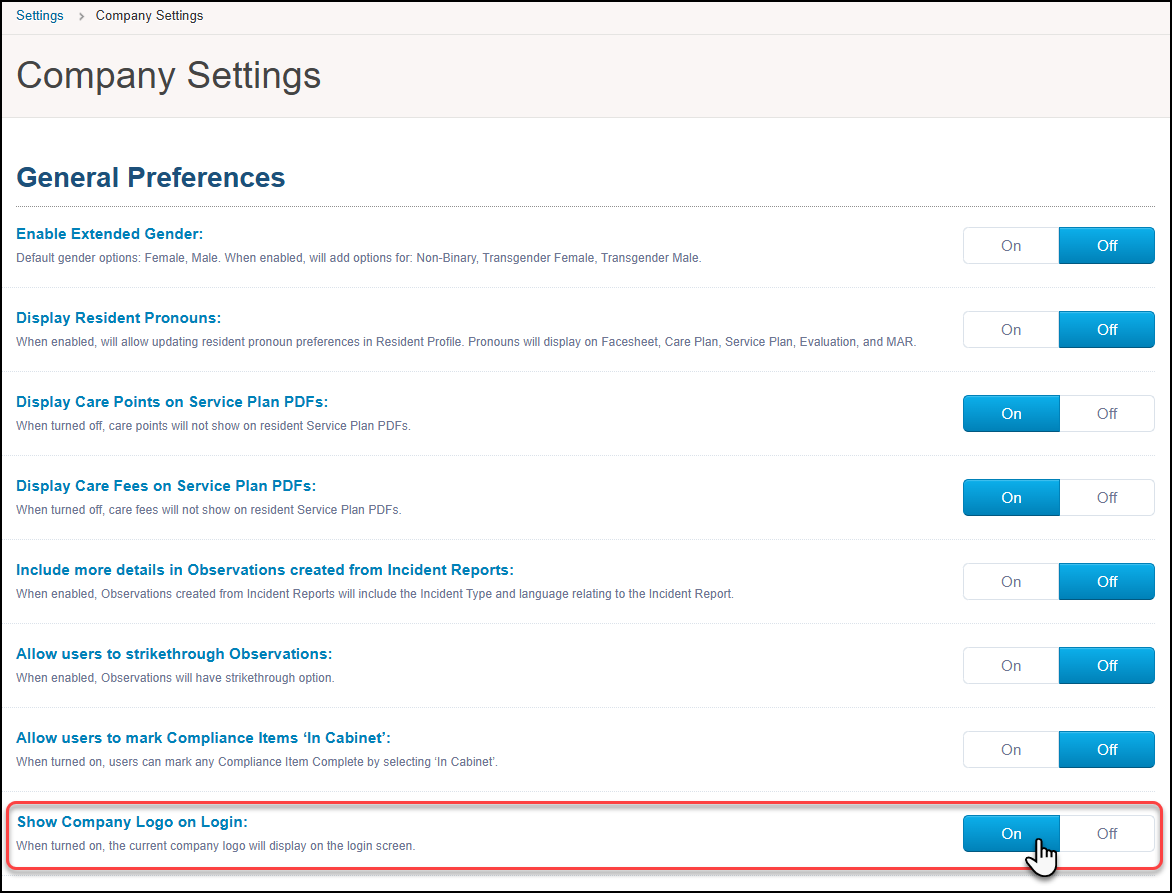Turn off Show Company Logo on Login
Screen dimensions: 1172x893
1106,833
